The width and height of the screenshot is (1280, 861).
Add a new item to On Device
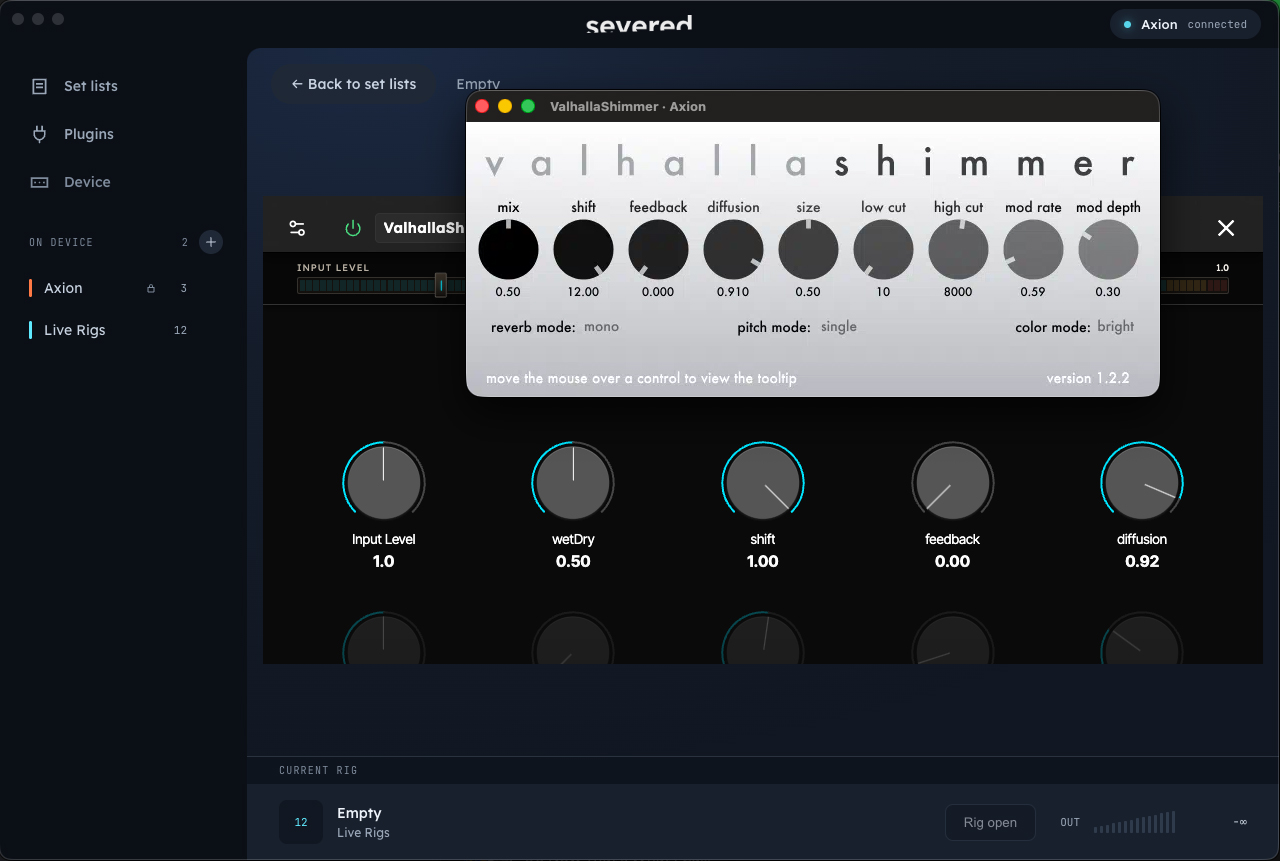point(210,242)
